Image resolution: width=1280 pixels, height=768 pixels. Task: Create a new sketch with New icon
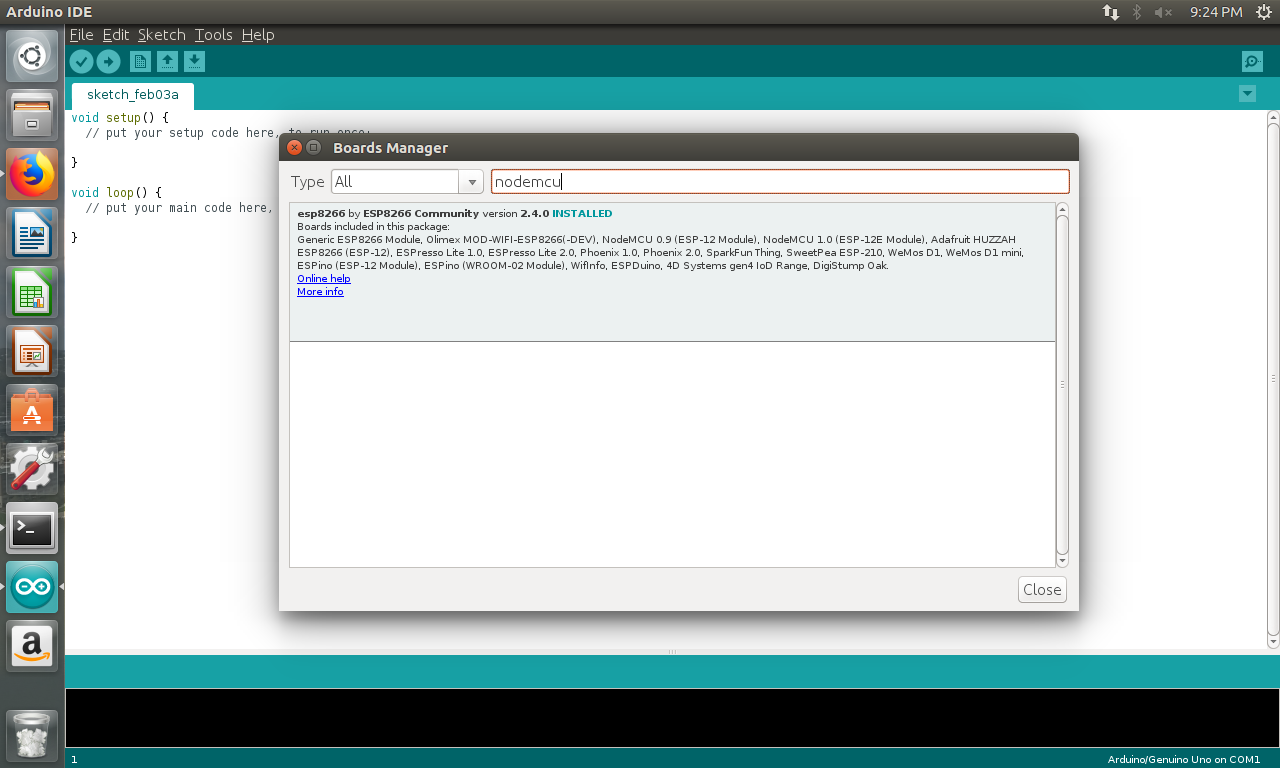[x=140, y=62]
